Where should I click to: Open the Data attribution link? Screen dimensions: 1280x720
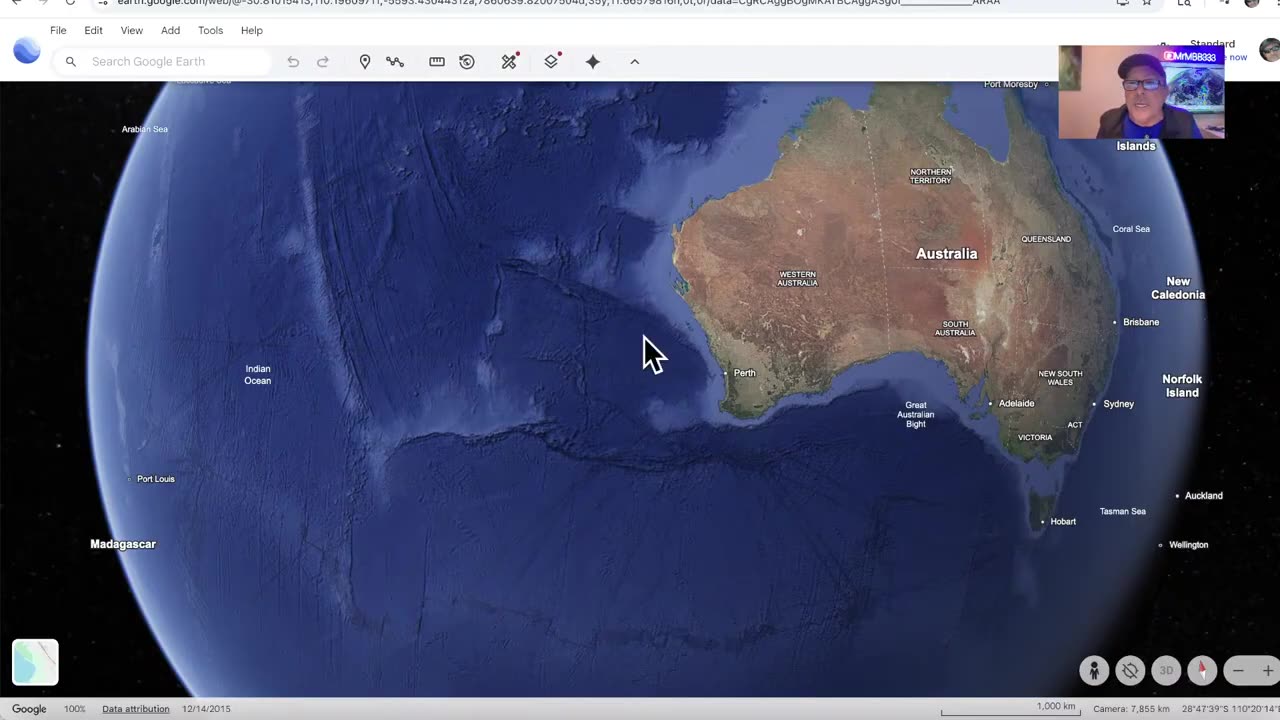click(x=135, y=709)
